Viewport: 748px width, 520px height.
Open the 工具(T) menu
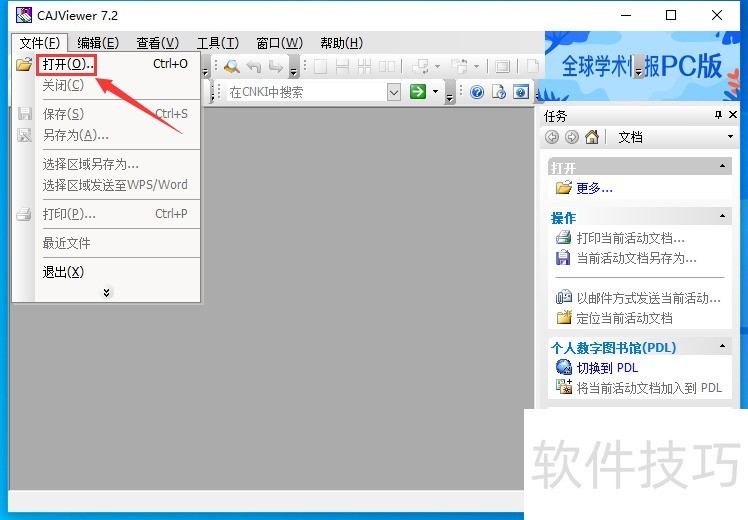(x=218, y=43)
